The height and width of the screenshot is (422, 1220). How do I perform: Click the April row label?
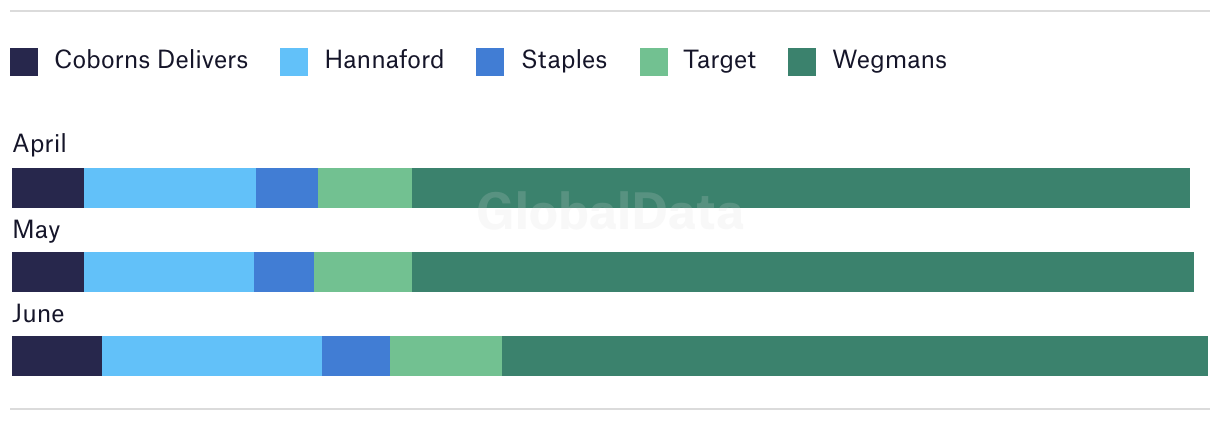point(40,144)
